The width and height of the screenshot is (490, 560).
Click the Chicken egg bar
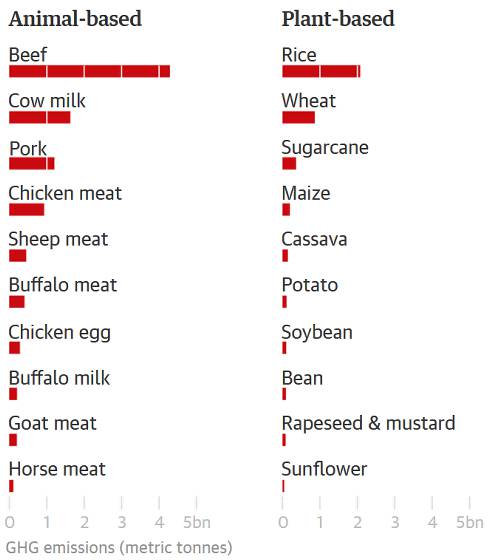point(15,348)
